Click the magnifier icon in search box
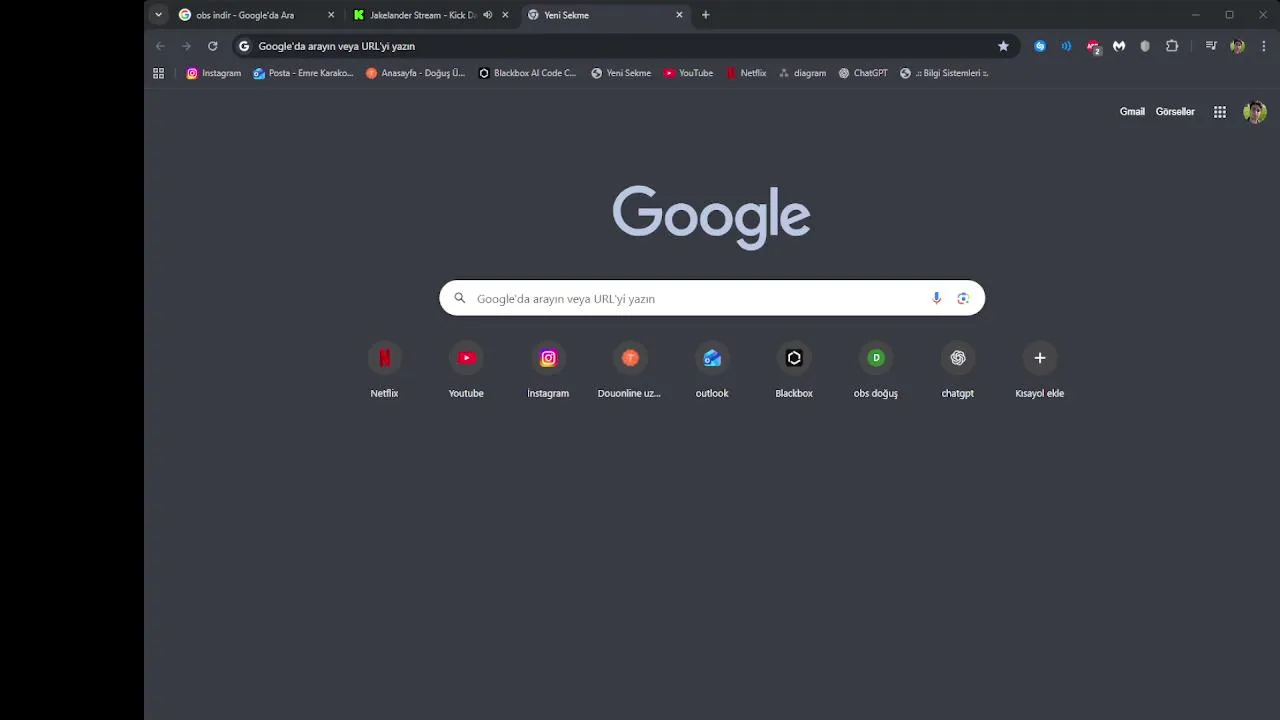1280x720 pixels. (x=460, y=298)
